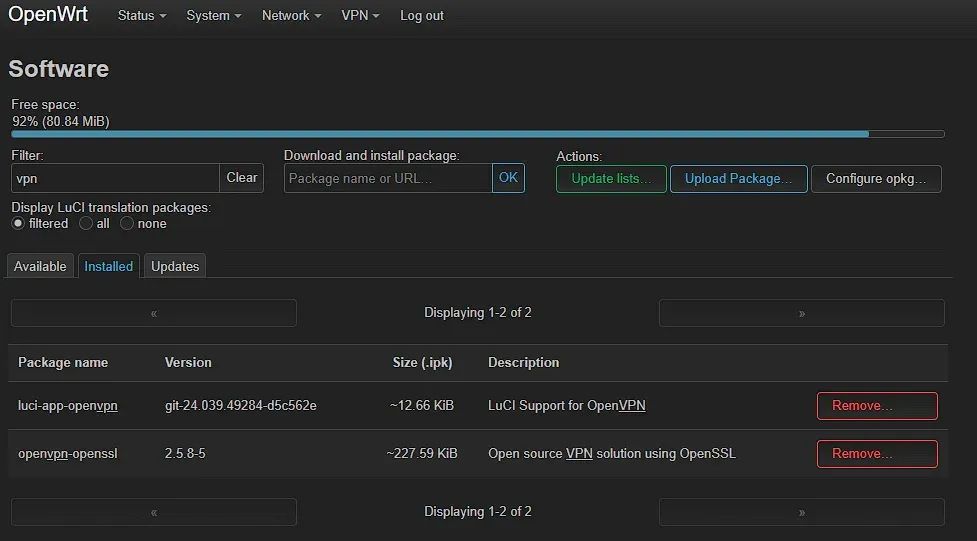Viewport: 977px width, 541px height.
Task: Switch to the Updates tab
Action: [x=175, y=266]
